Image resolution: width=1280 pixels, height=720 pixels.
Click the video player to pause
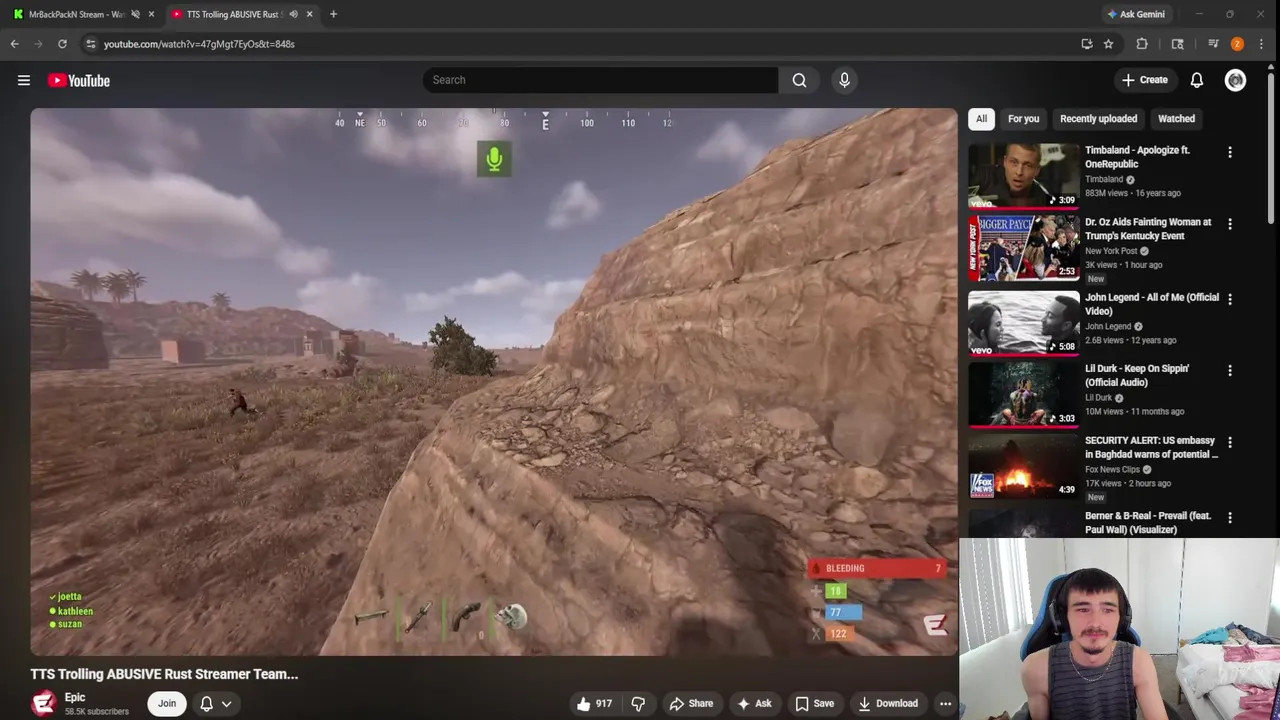click(x=494, y=382)
